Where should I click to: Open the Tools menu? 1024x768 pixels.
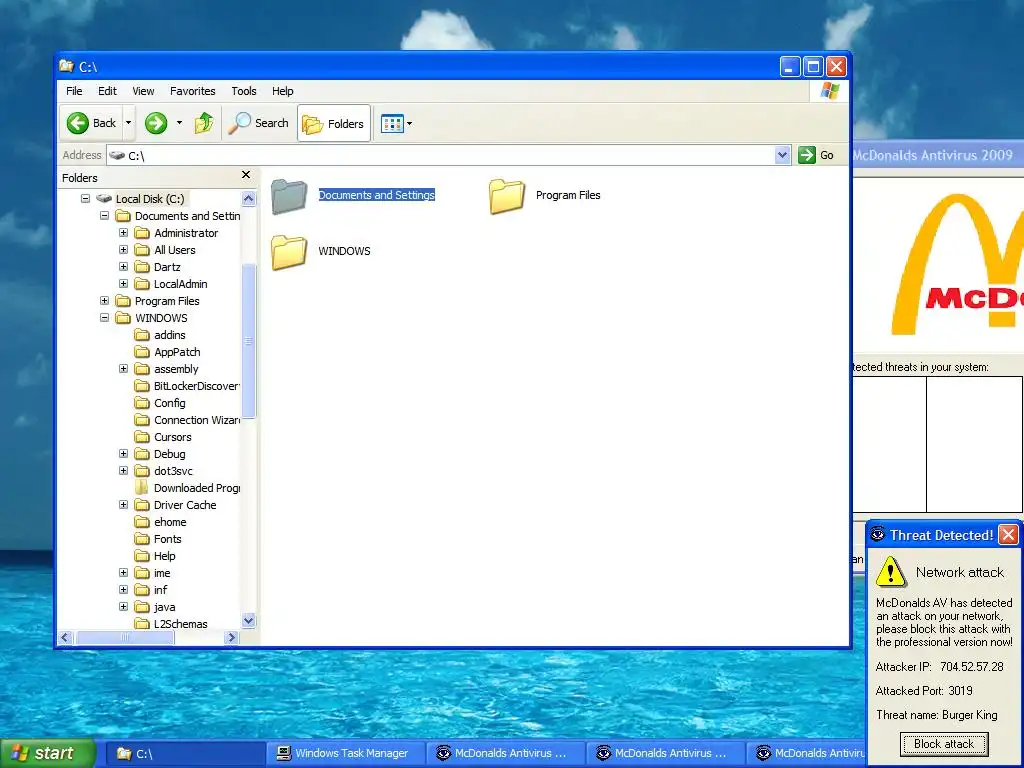point(244,91)
